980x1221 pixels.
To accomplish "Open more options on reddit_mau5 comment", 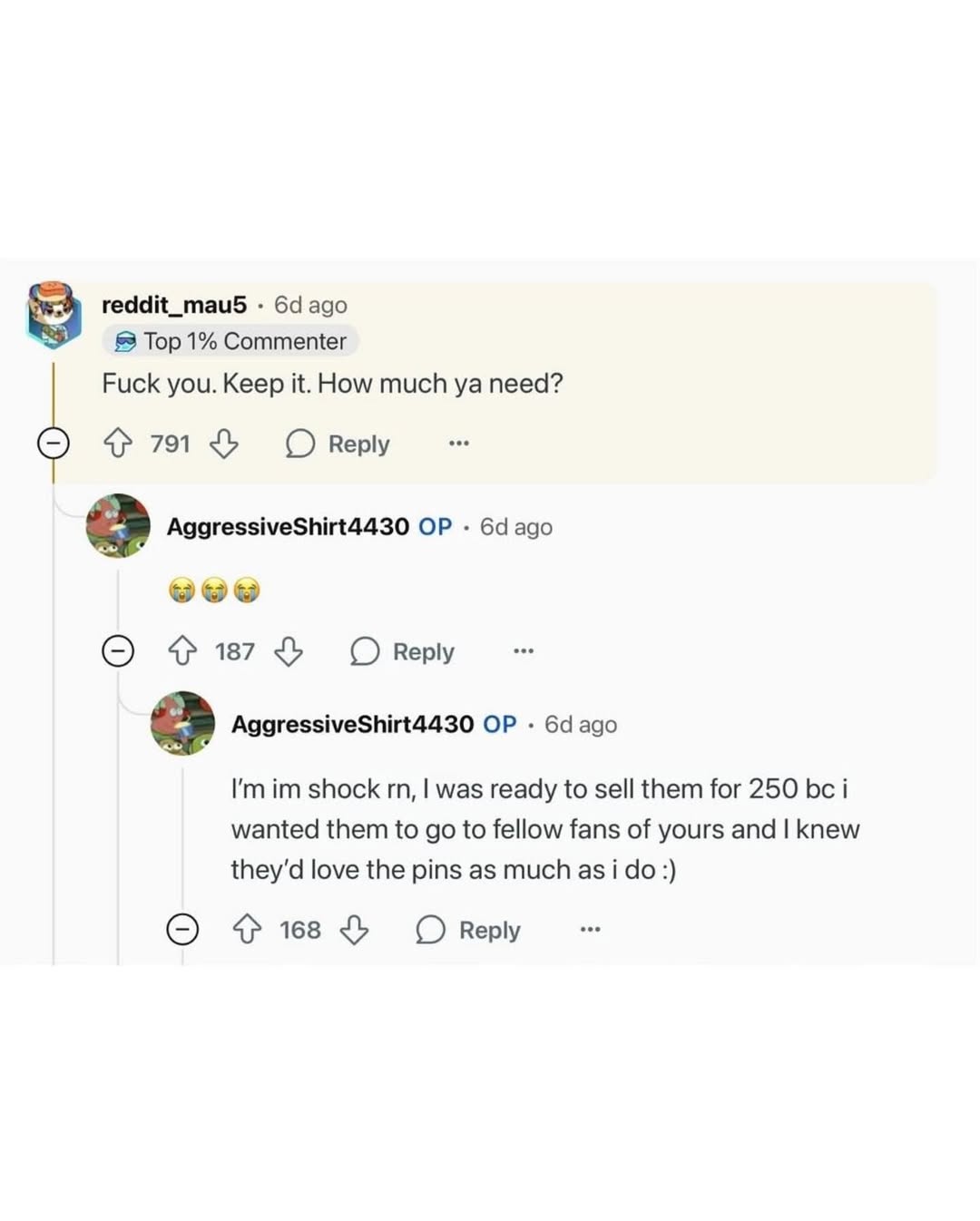I will (x=459, y=444).
